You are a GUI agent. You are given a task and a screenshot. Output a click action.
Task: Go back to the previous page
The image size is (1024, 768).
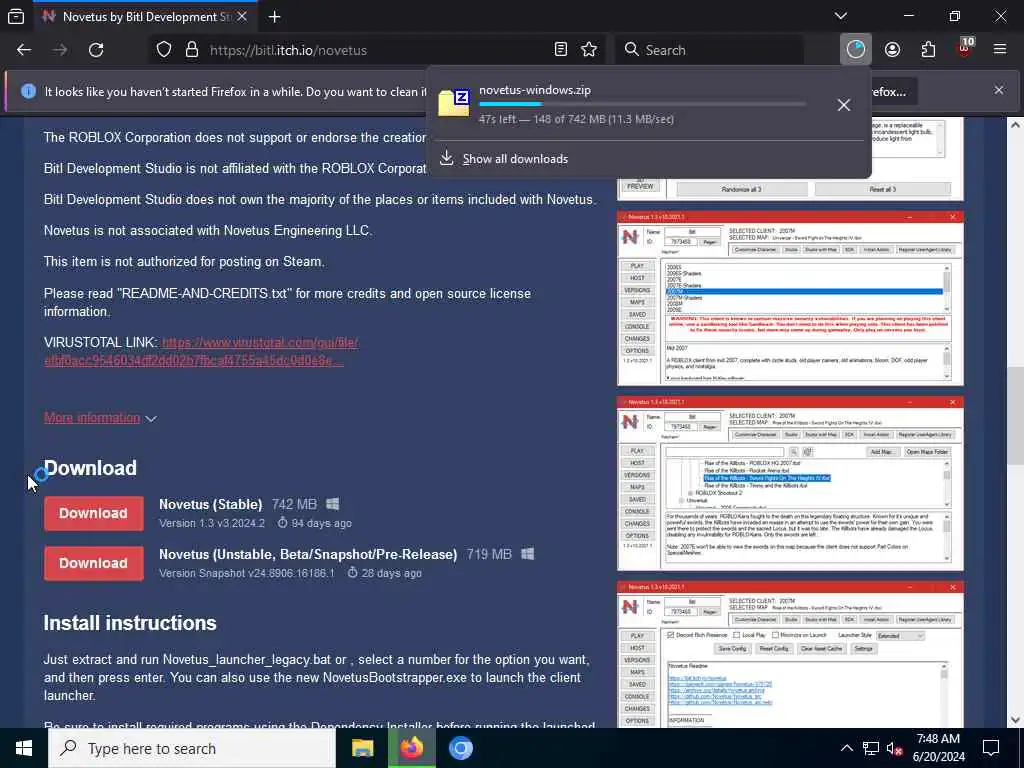tap(24, 50)
